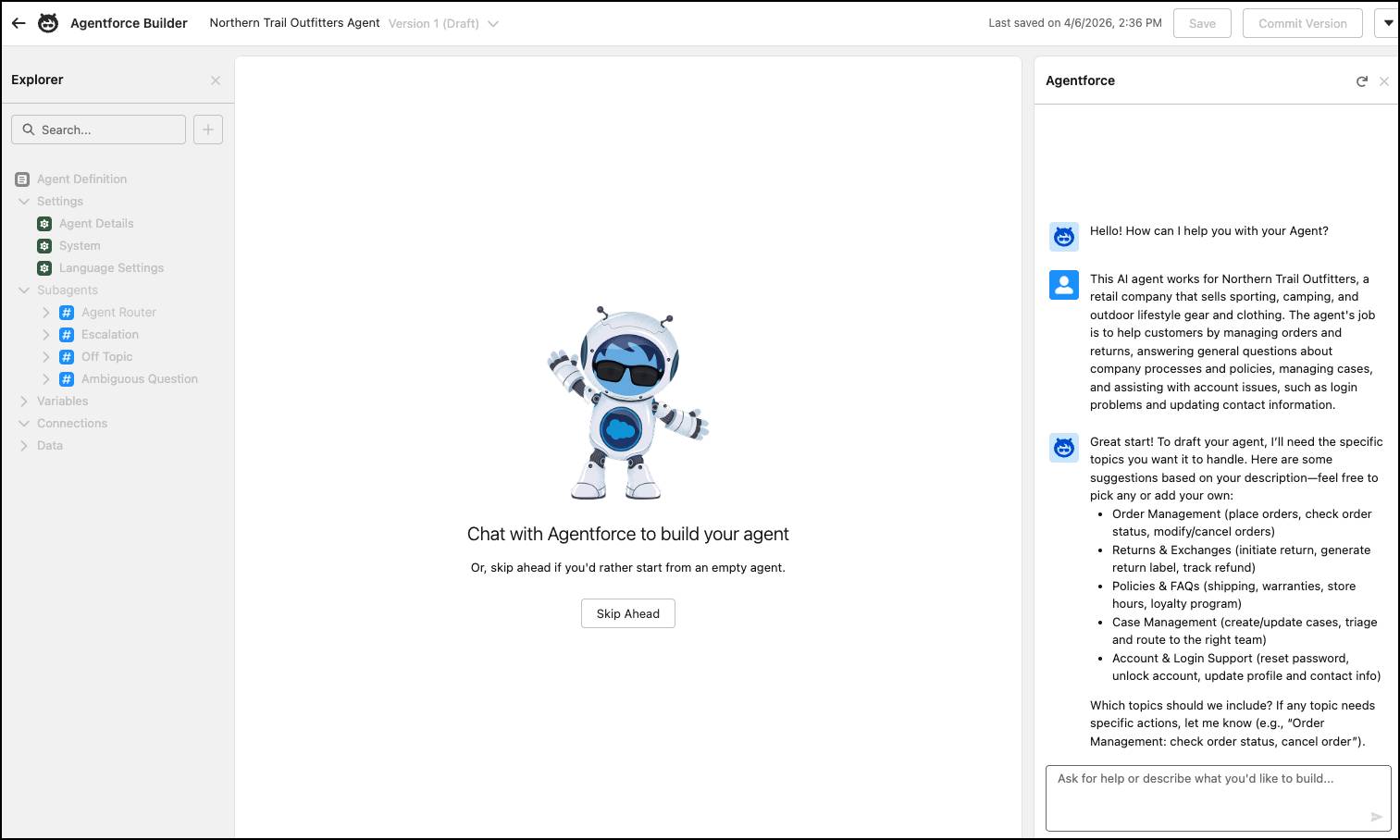The width and height of the screenshot is (1400, 840).
Task: Click the plus icon beside Explorer search
Action: pyautogui.click(x=208, y=130)
